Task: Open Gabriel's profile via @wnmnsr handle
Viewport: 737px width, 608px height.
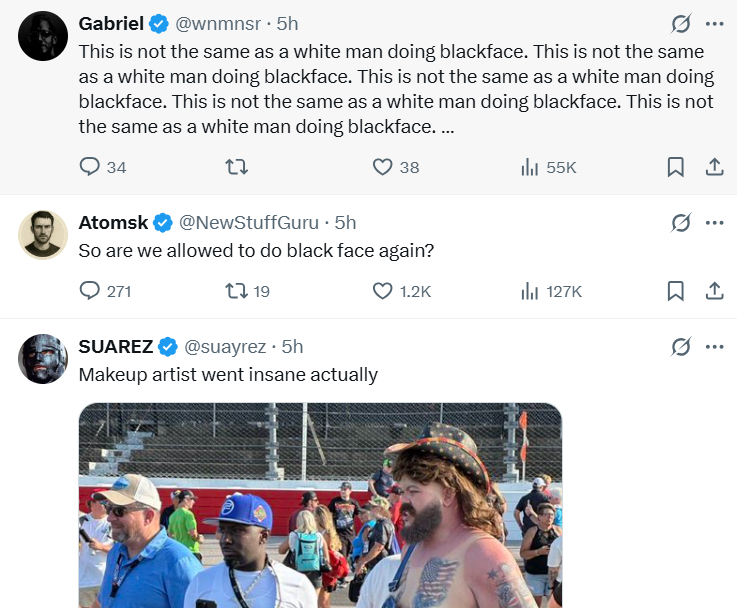Action: (217, 23)
